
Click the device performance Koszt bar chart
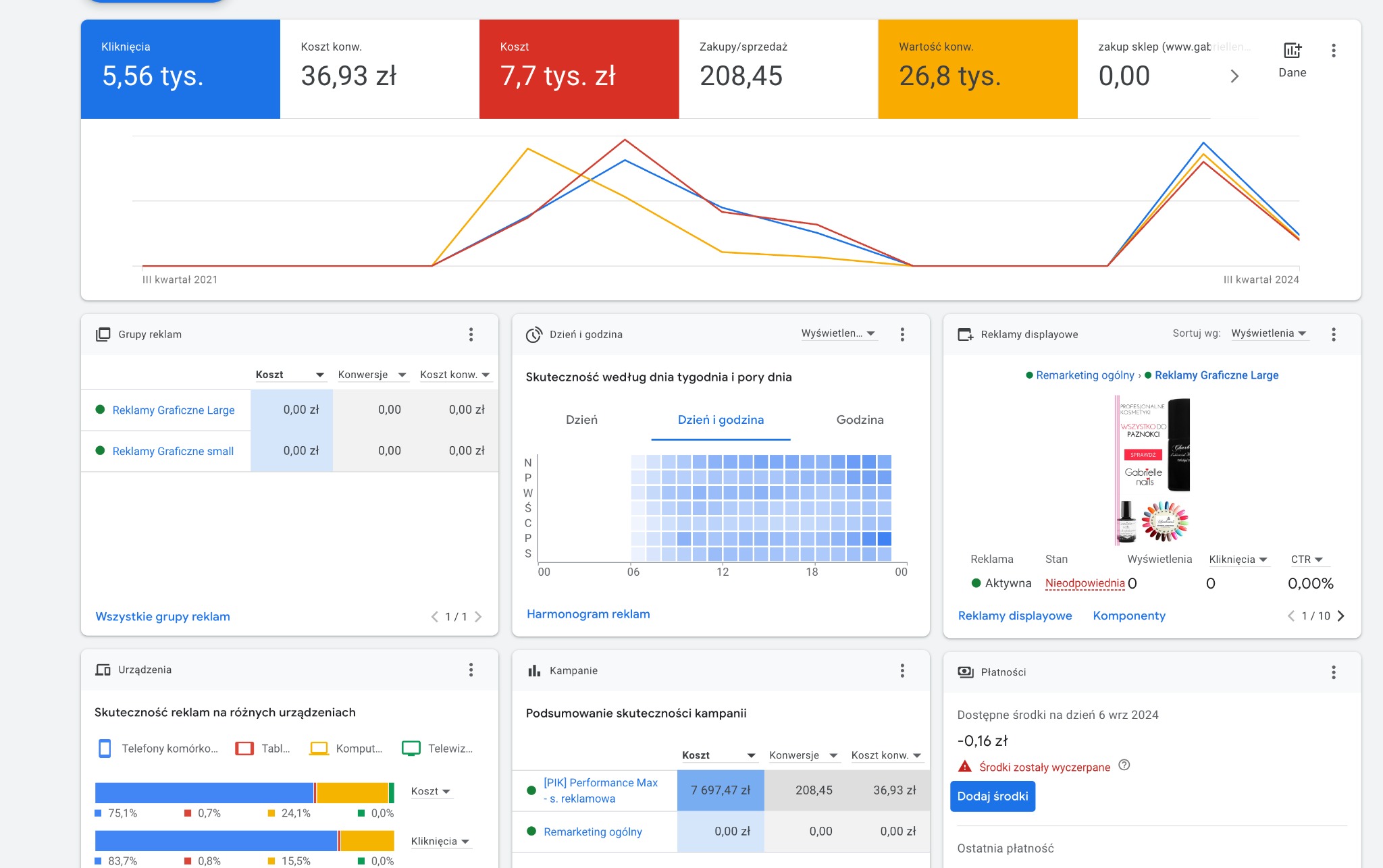(243, 790)
